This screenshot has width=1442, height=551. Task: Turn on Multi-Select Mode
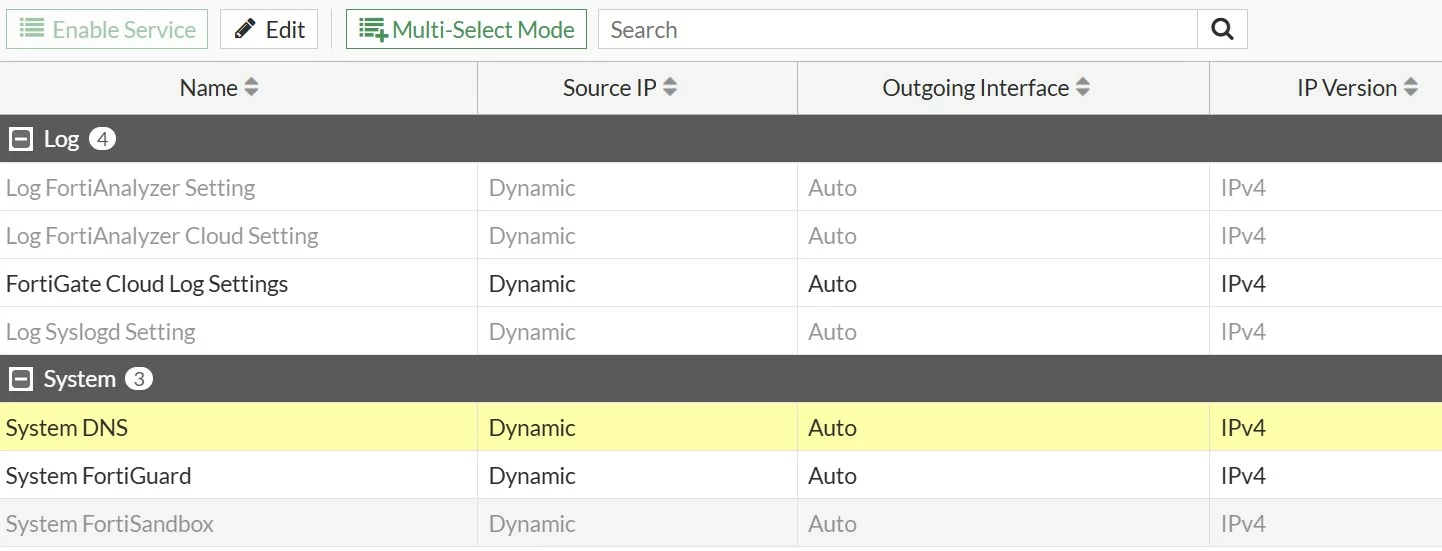466,30
